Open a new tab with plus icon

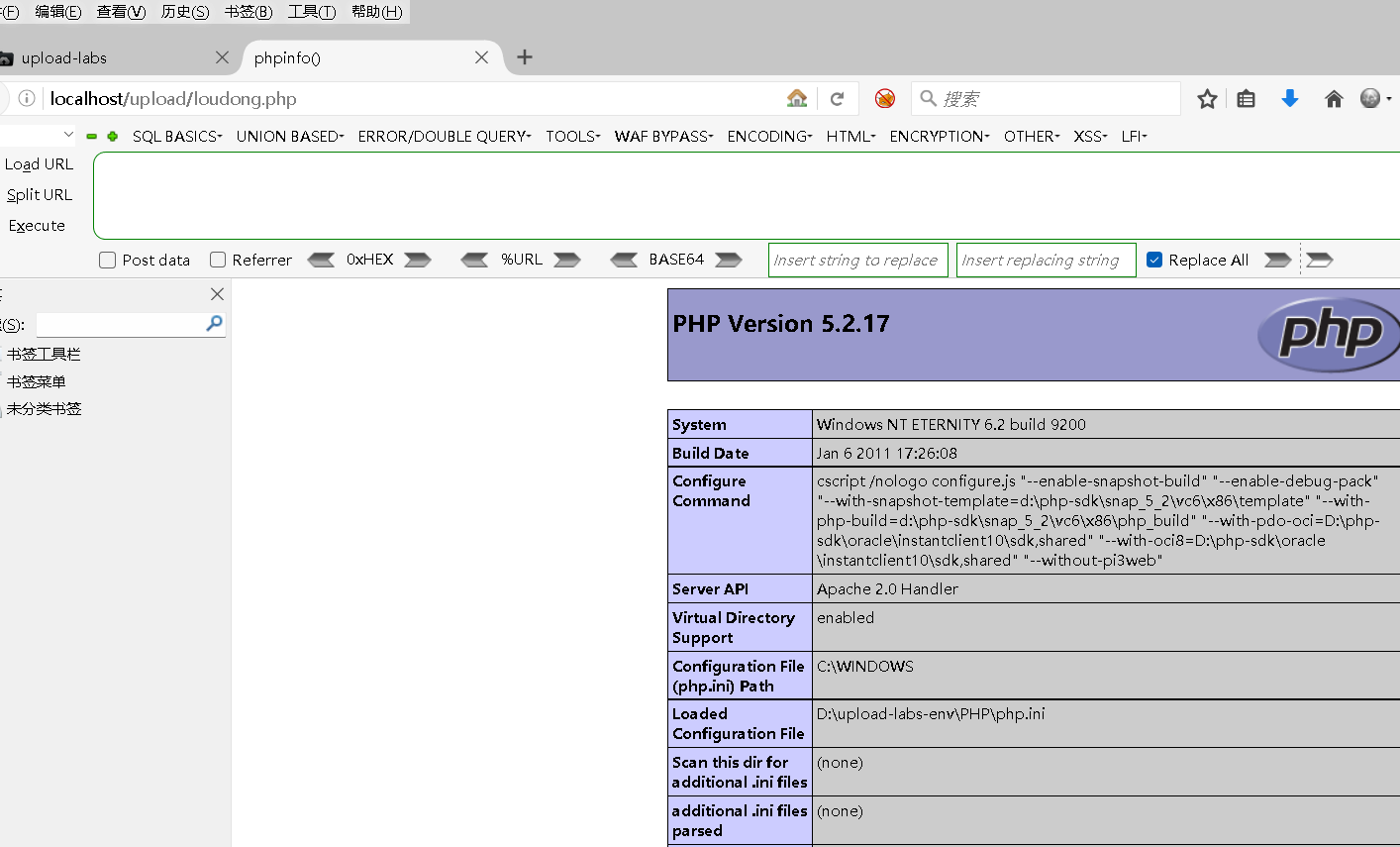coord(525,57)
